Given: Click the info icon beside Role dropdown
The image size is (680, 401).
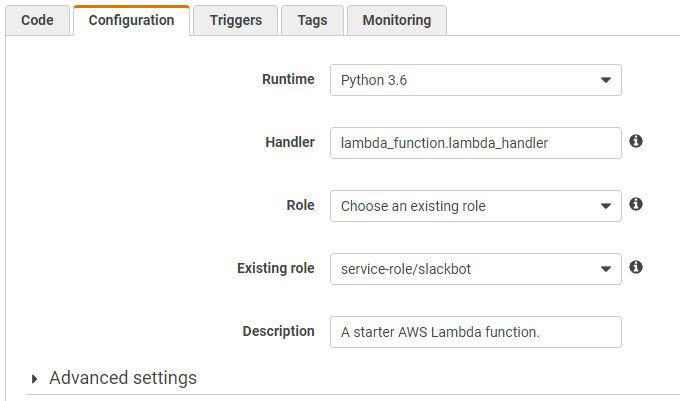Looking at the screenshot, I should (636, 205).
